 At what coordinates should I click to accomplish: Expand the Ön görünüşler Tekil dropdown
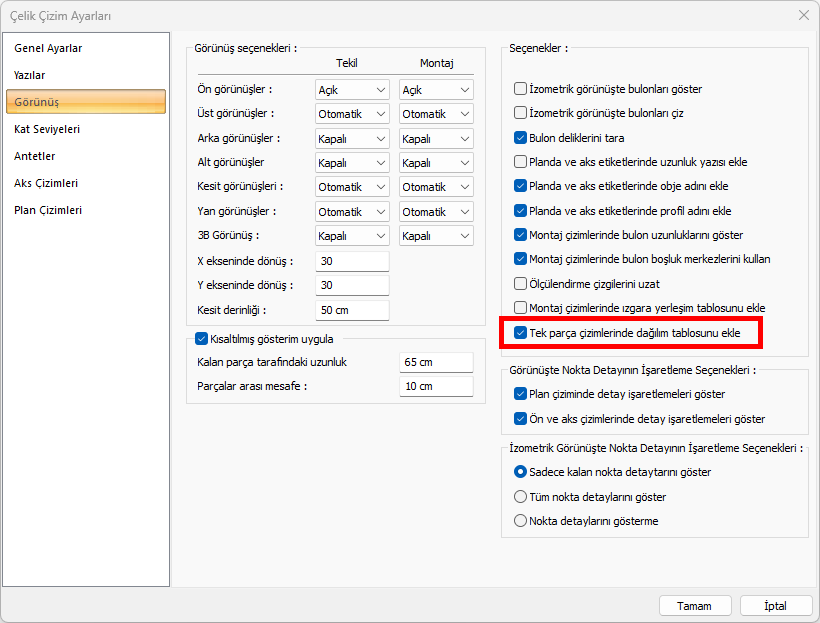pos(352,90)
